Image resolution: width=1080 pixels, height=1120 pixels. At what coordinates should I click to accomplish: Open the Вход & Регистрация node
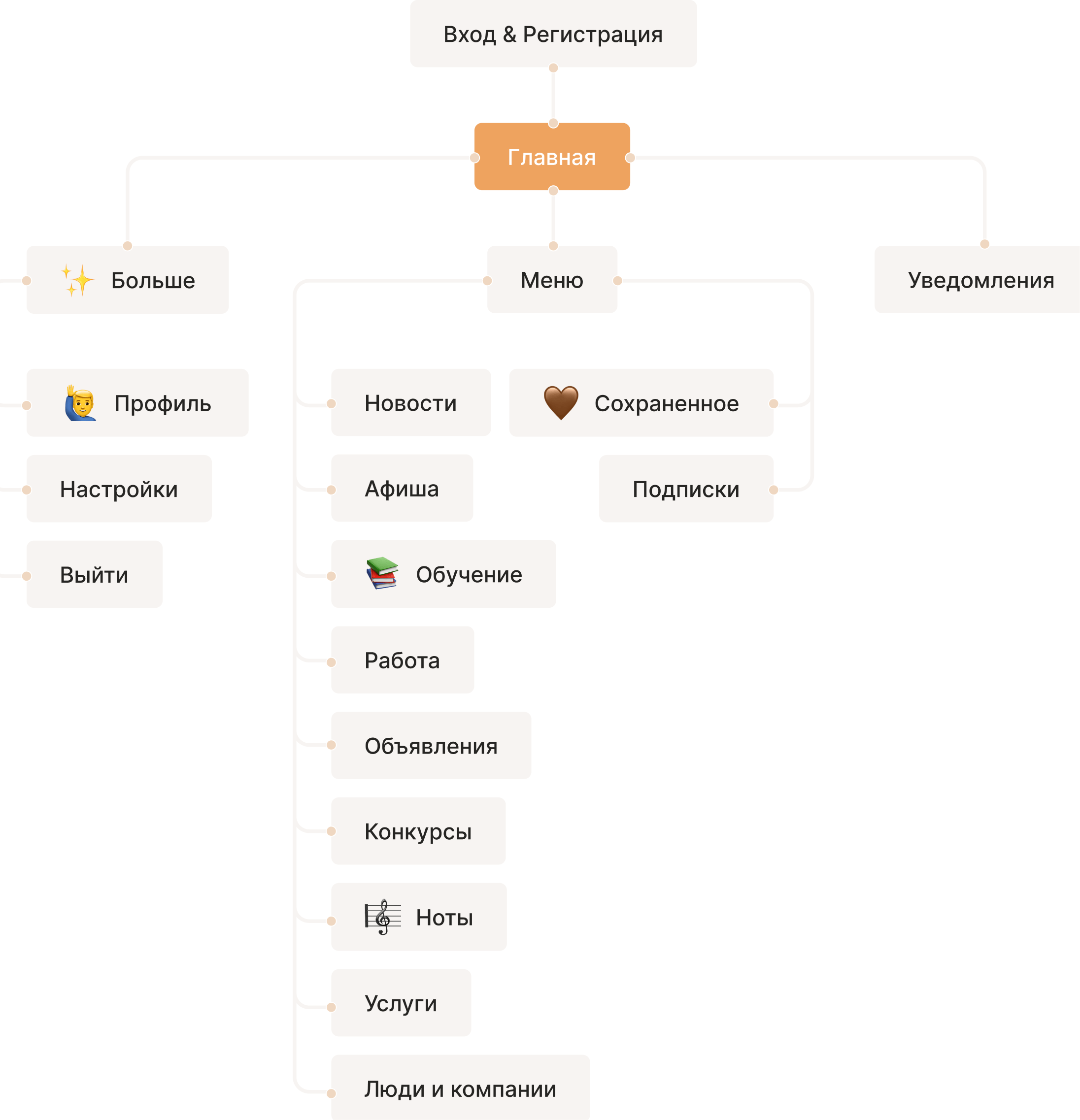pyautogui.click(x=553, y=34)
